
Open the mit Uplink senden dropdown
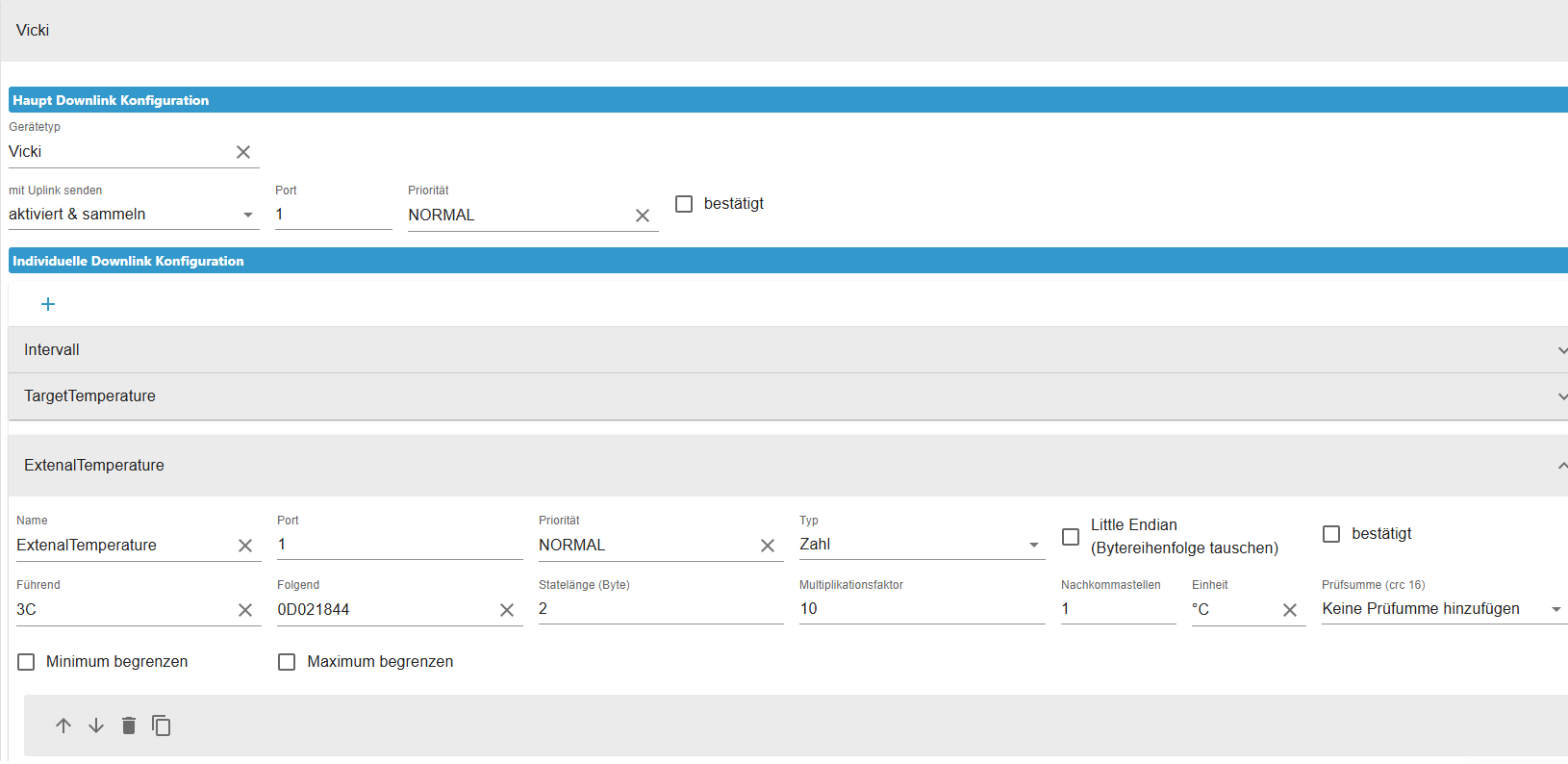[x=134, y=215]
